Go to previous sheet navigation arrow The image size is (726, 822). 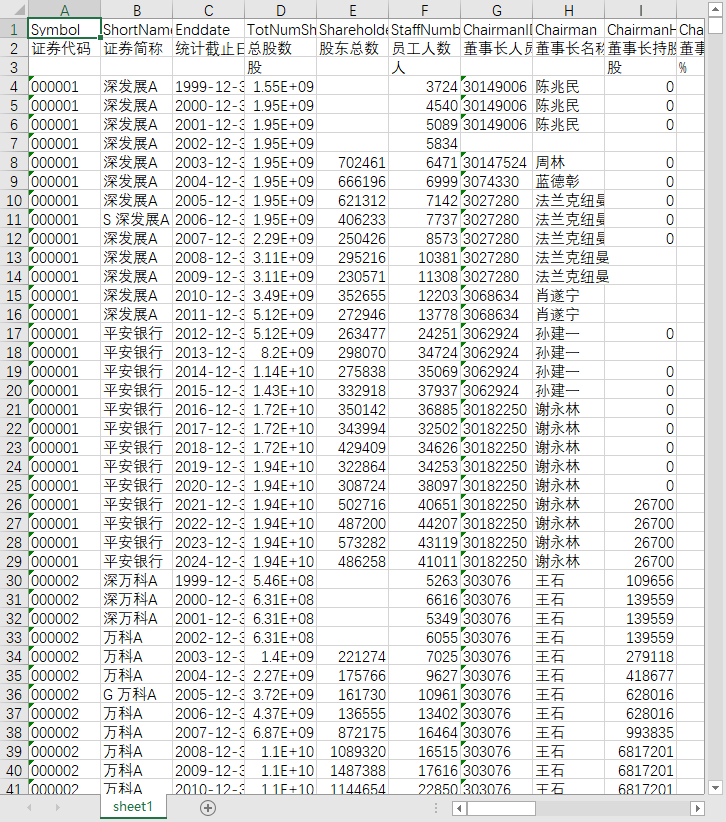click(x=29, y=808)
